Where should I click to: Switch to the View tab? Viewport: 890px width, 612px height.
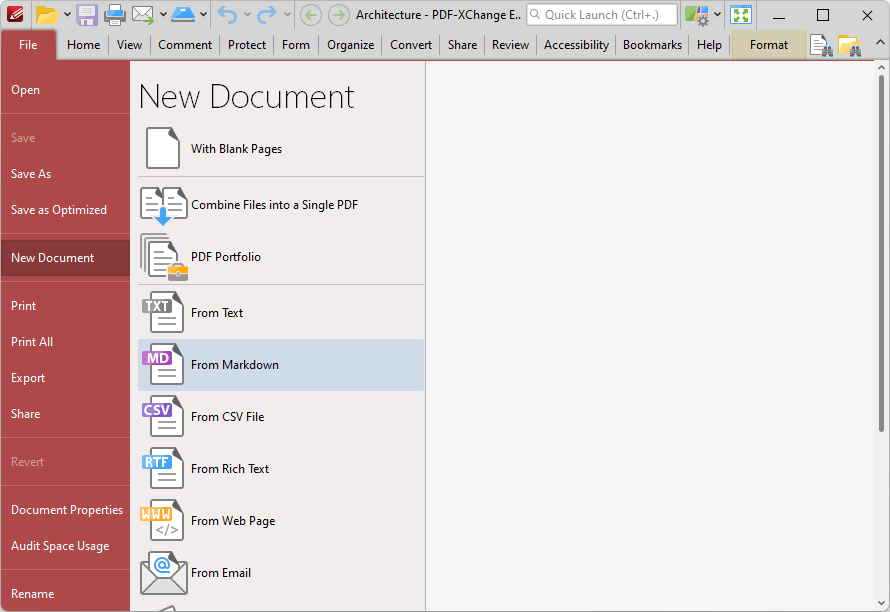click(129, 45)
